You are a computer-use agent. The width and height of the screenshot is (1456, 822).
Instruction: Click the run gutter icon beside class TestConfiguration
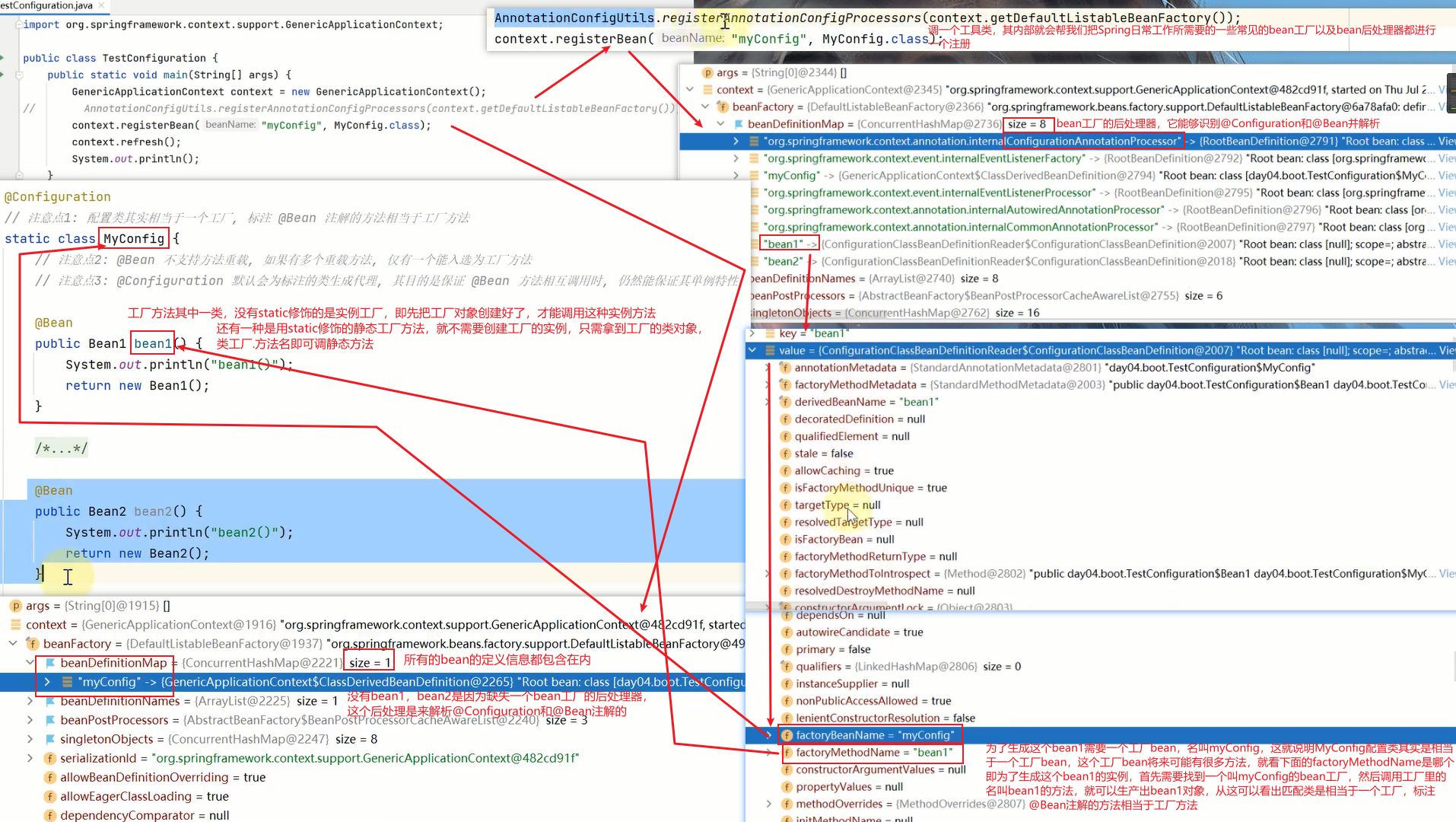click(2, 58)
